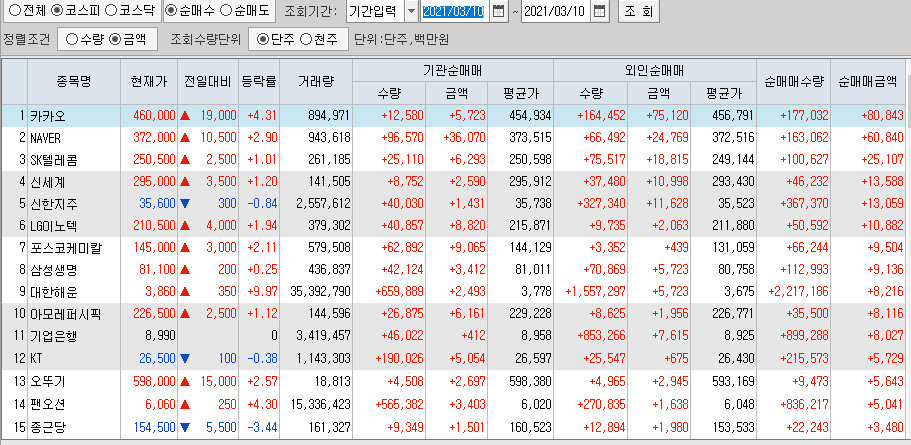
Task: Click the 기관순매매 group header
Action: [x=453, y=71]
